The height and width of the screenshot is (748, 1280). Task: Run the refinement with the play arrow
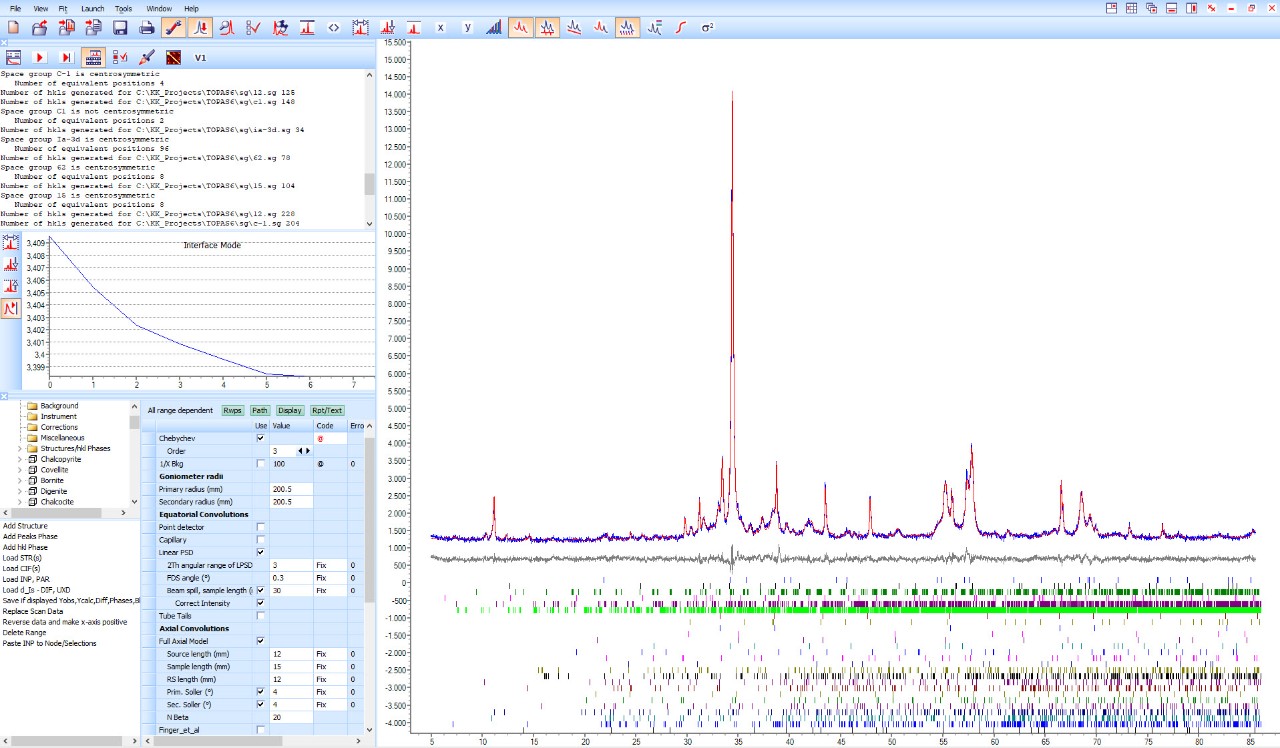[40, 57]
